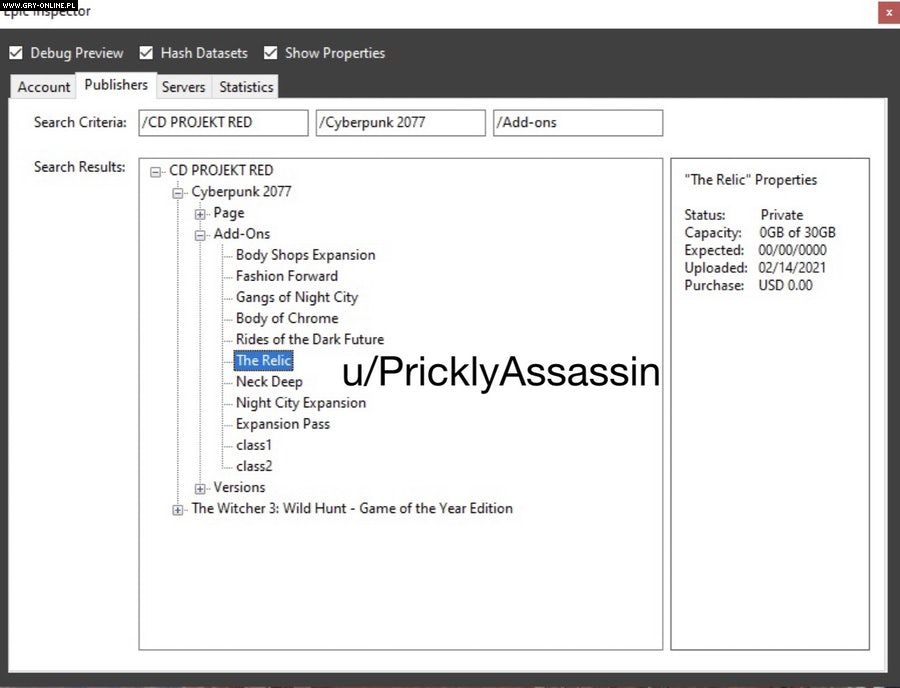Expand the Versions tree node
This screenshot has height=688, width=900.
(x=200, y=488)
